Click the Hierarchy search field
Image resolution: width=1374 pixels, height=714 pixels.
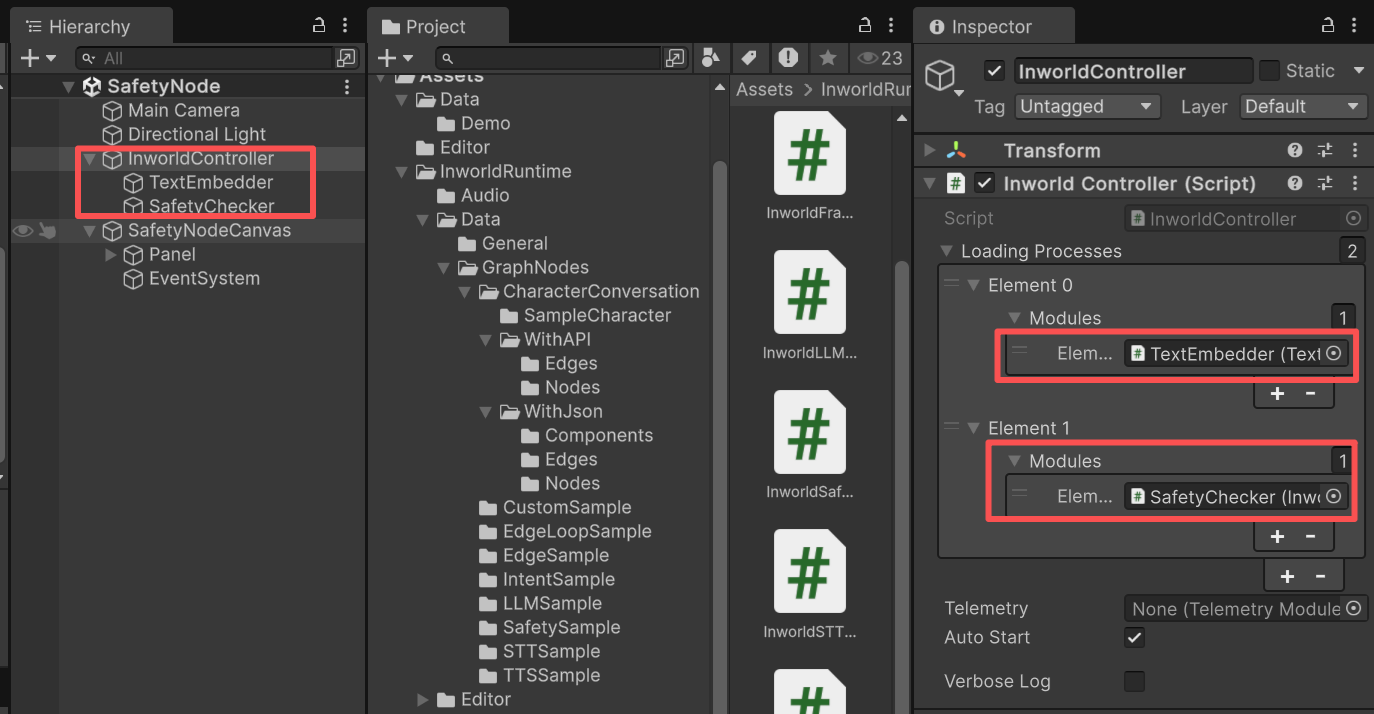click(x=205, y=58)
